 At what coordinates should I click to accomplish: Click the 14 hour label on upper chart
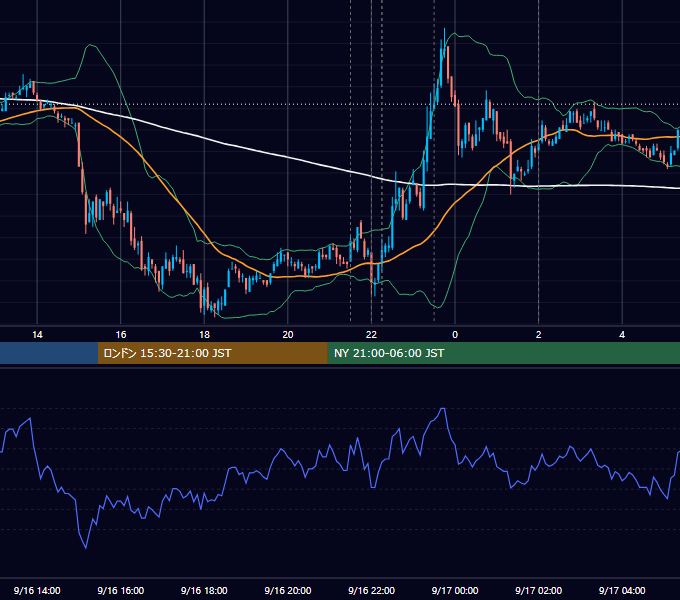[37, 335]
